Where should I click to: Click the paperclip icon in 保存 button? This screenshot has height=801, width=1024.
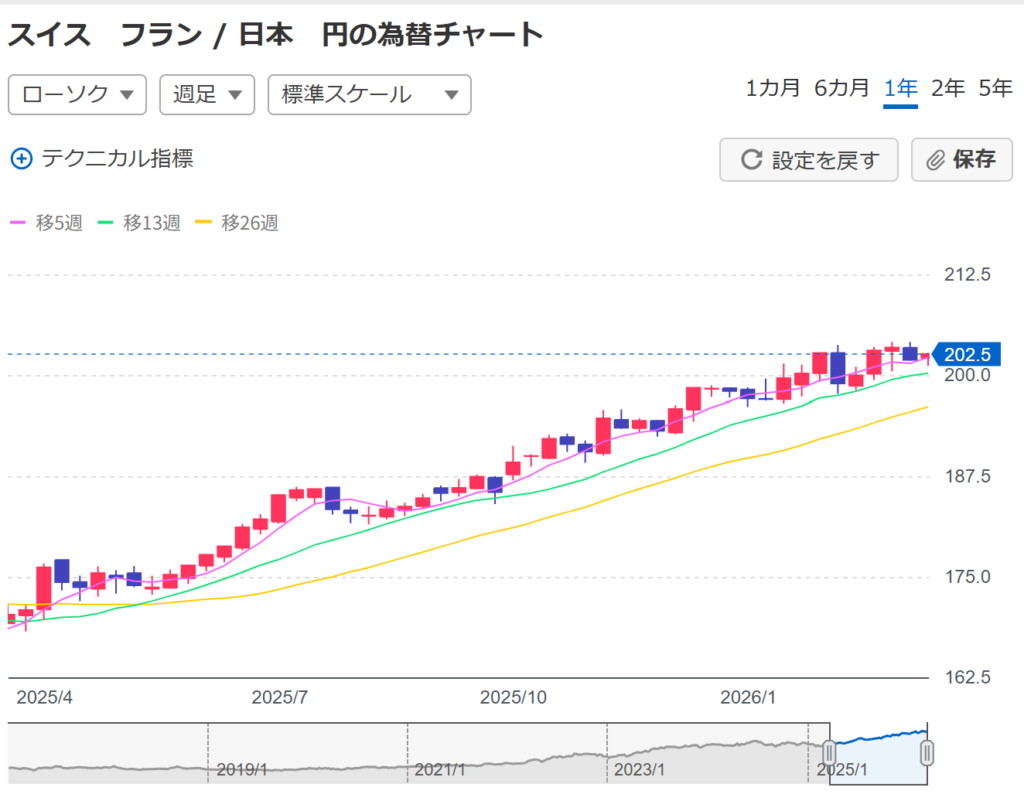click(x=936, y=160)
